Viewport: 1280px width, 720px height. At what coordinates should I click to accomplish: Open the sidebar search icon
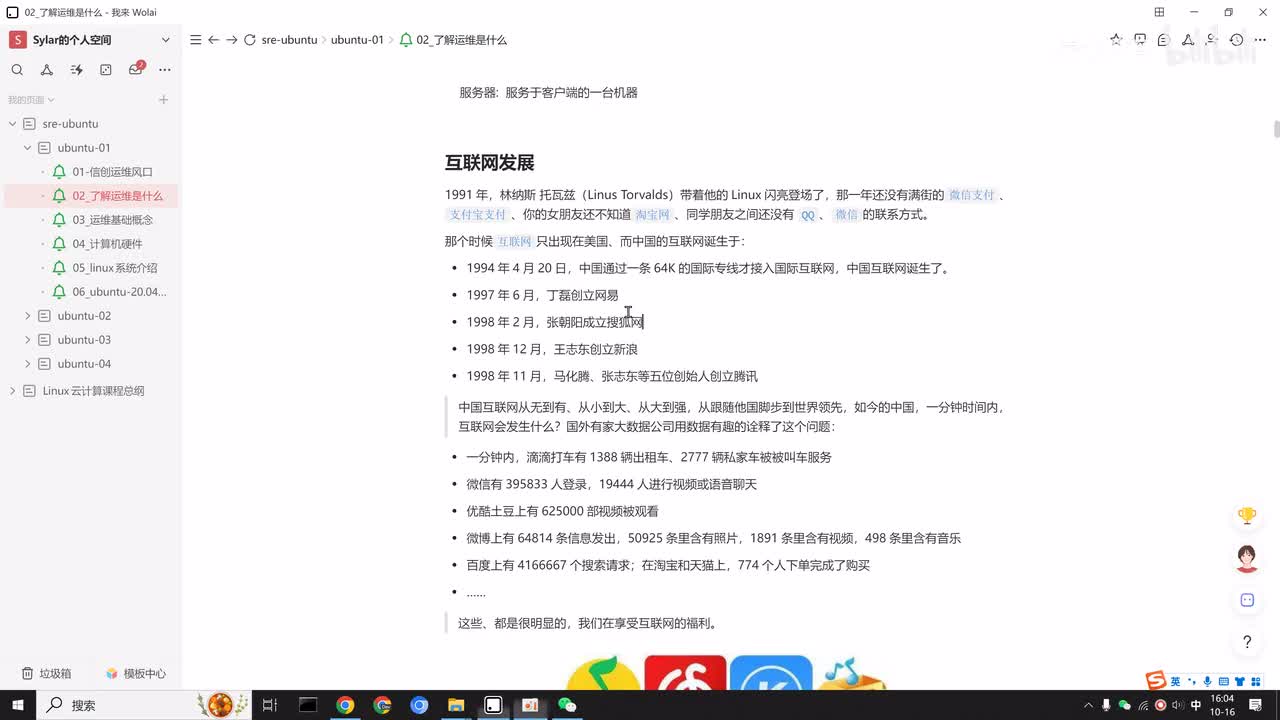click(17, 70)
